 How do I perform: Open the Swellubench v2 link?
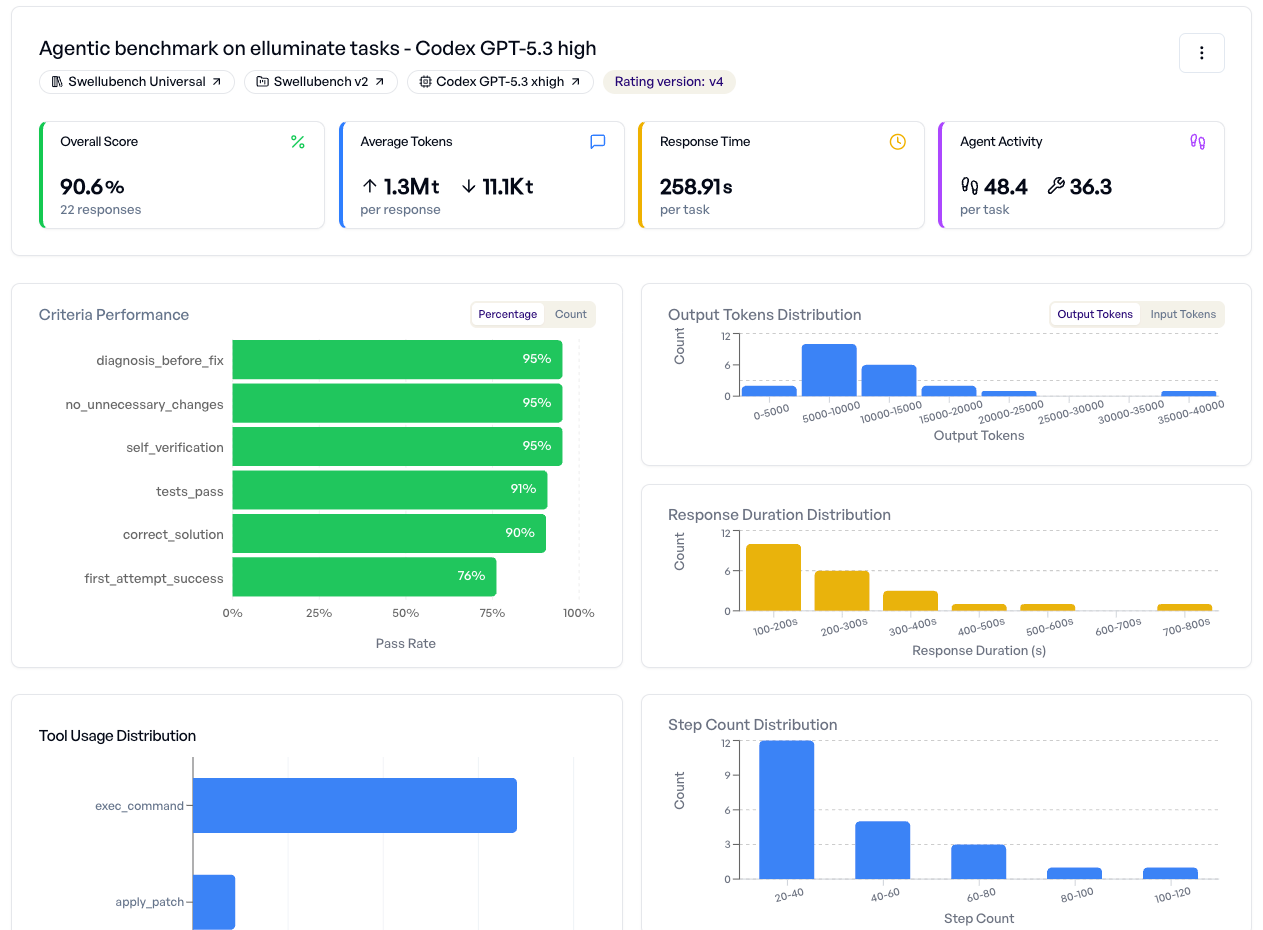(x=320, y=82)
